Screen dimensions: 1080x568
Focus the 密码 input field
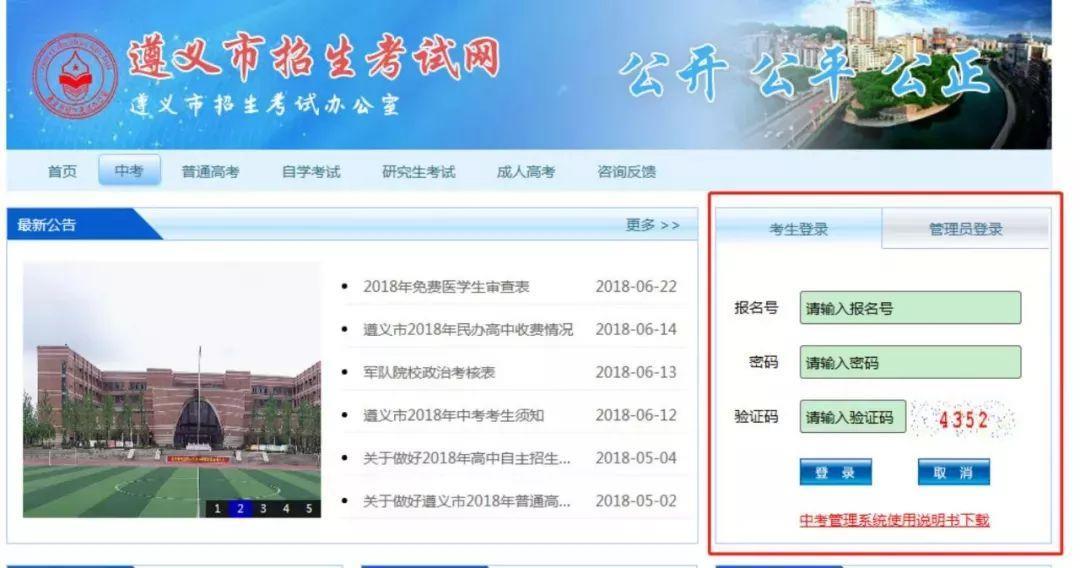click(x=910, y=363)
